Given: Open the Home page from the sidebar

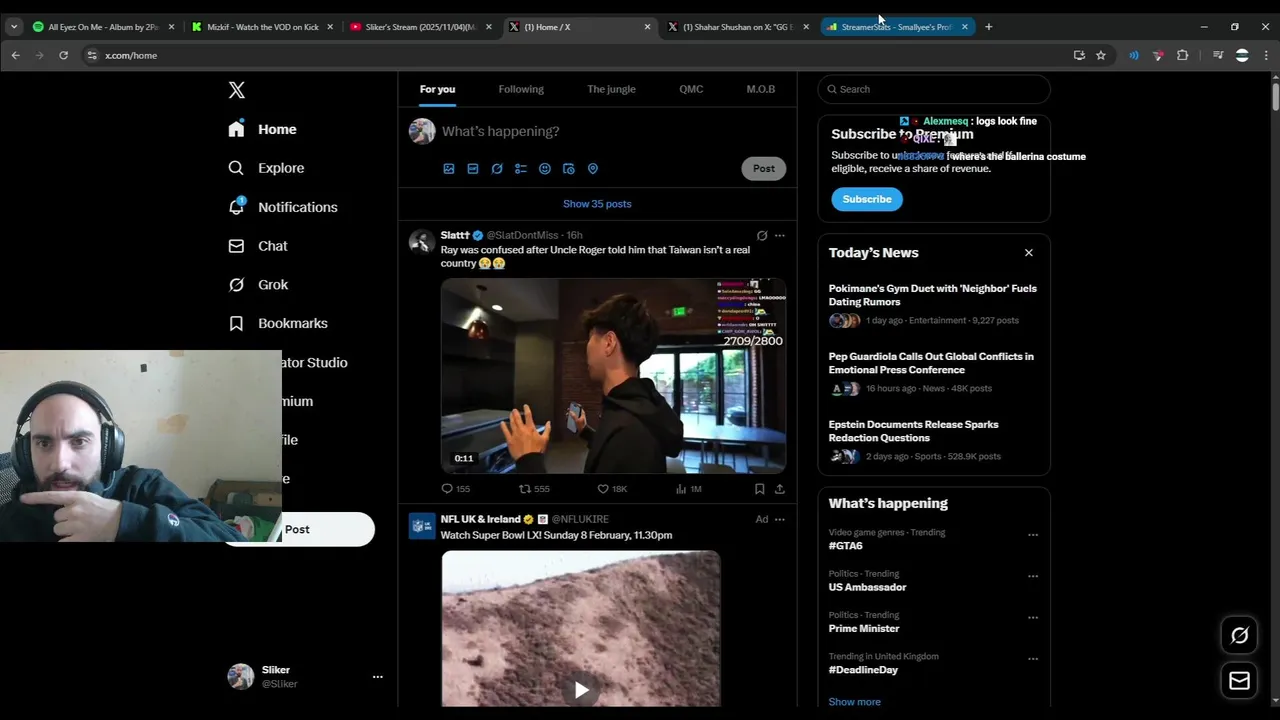Looking at the screenshot, I should 262,129.
